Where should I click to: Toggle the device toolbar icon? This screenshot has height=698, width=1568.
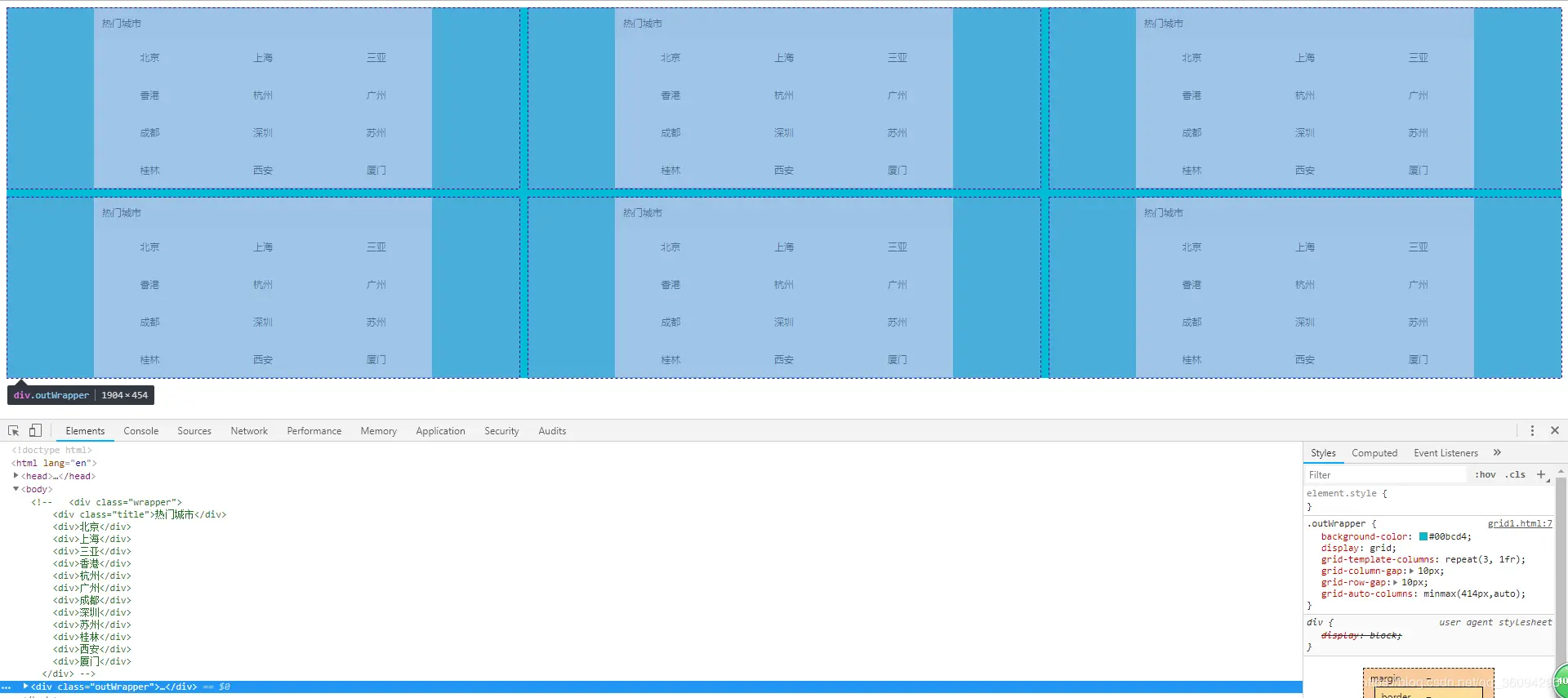[35, 430]
